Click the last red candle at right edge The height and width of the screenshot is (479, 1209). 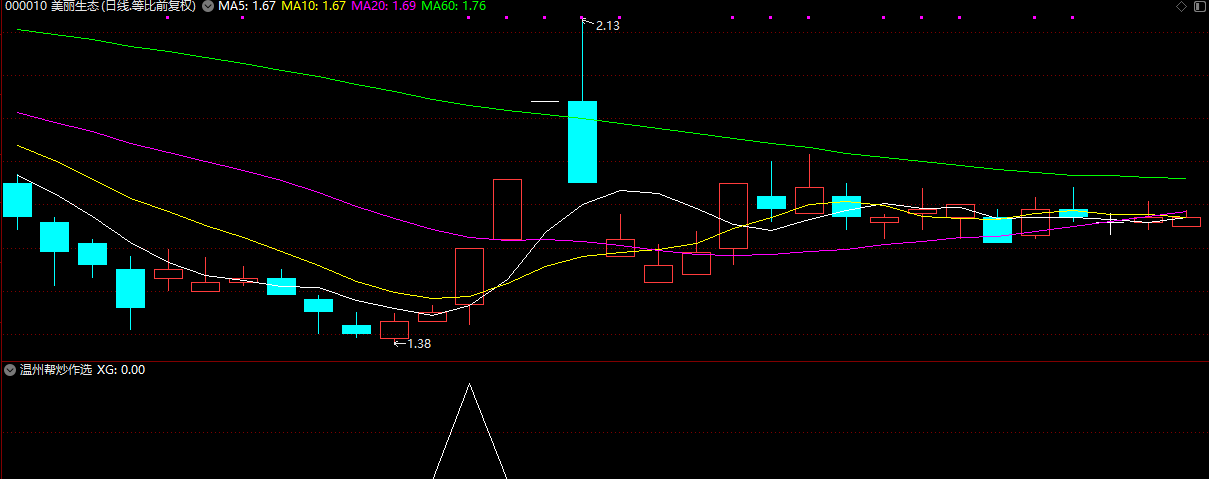tap(1186, 221)
